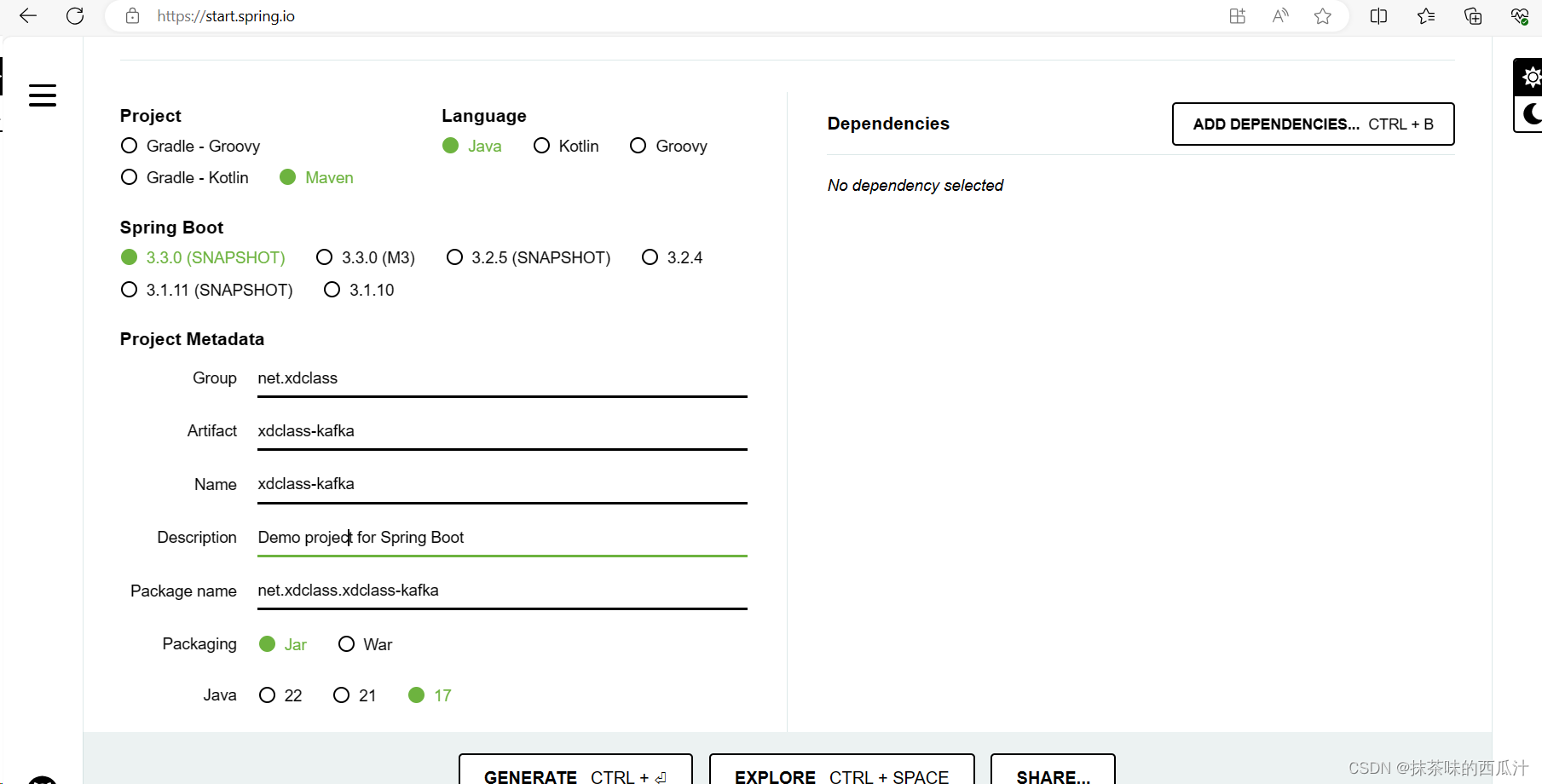
Task: Click the Generate project button
Action: point(575,770)
